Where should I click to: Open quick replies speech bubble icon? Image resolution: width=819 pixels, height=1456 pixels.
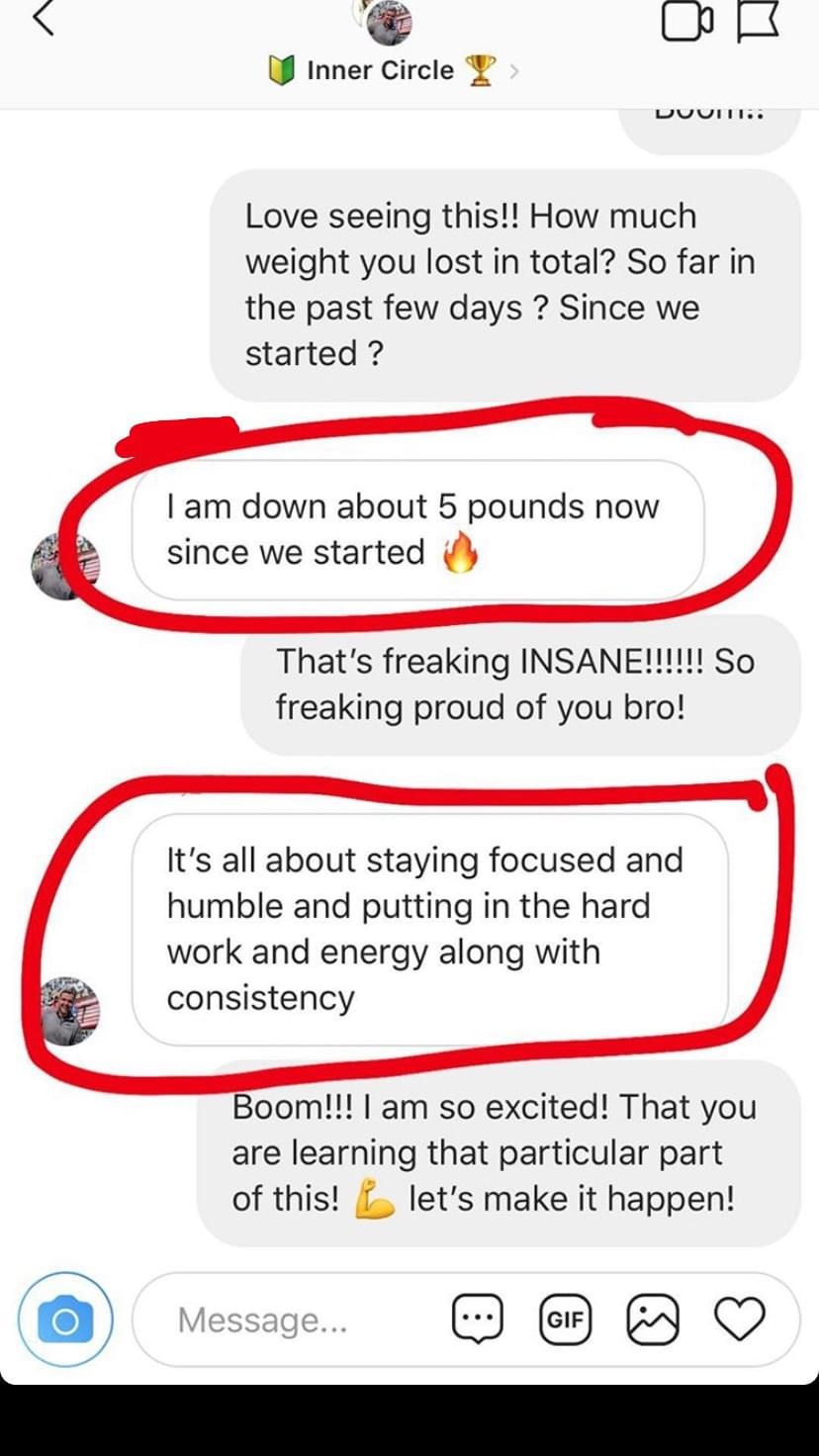478,1319
